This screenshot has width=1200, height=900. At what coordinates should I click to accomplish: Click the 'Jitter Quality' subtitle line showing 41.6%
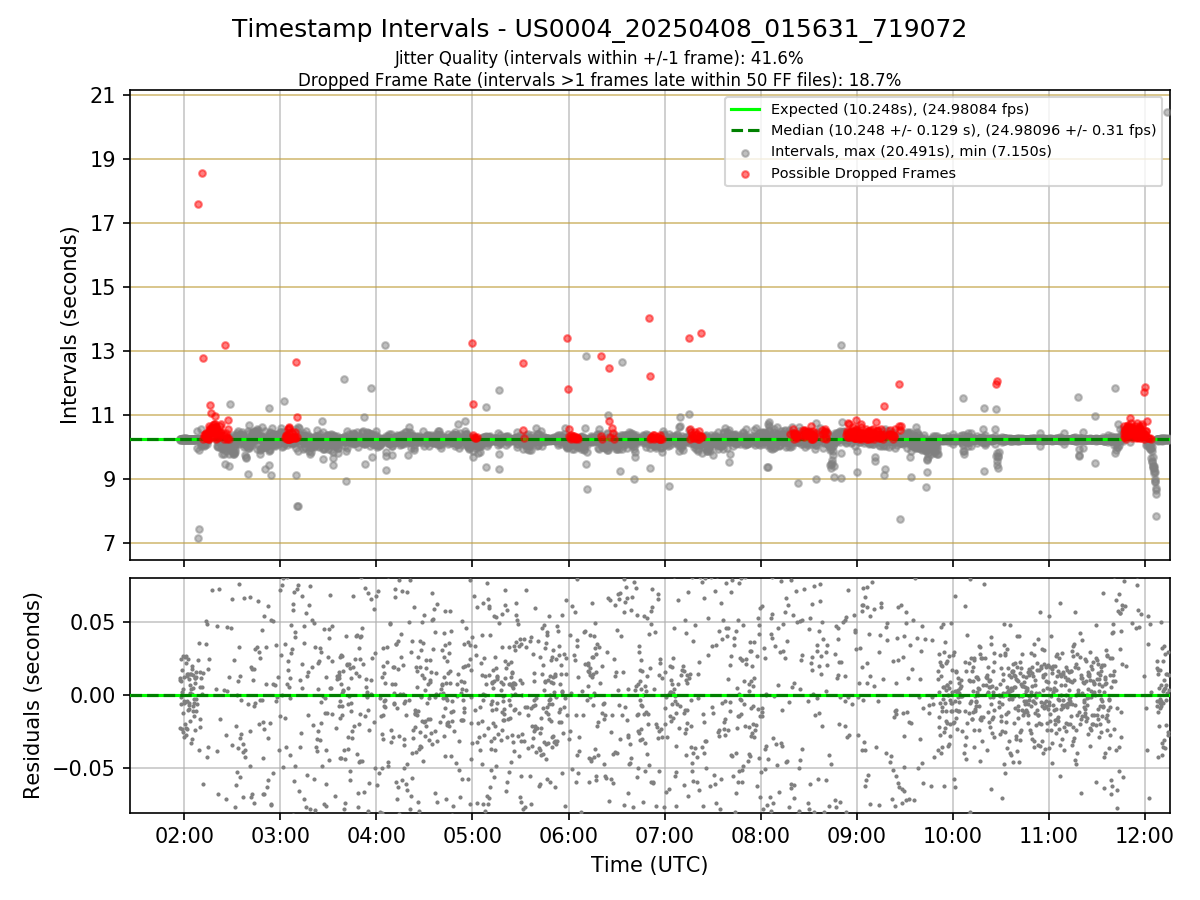tap(599, 59)
